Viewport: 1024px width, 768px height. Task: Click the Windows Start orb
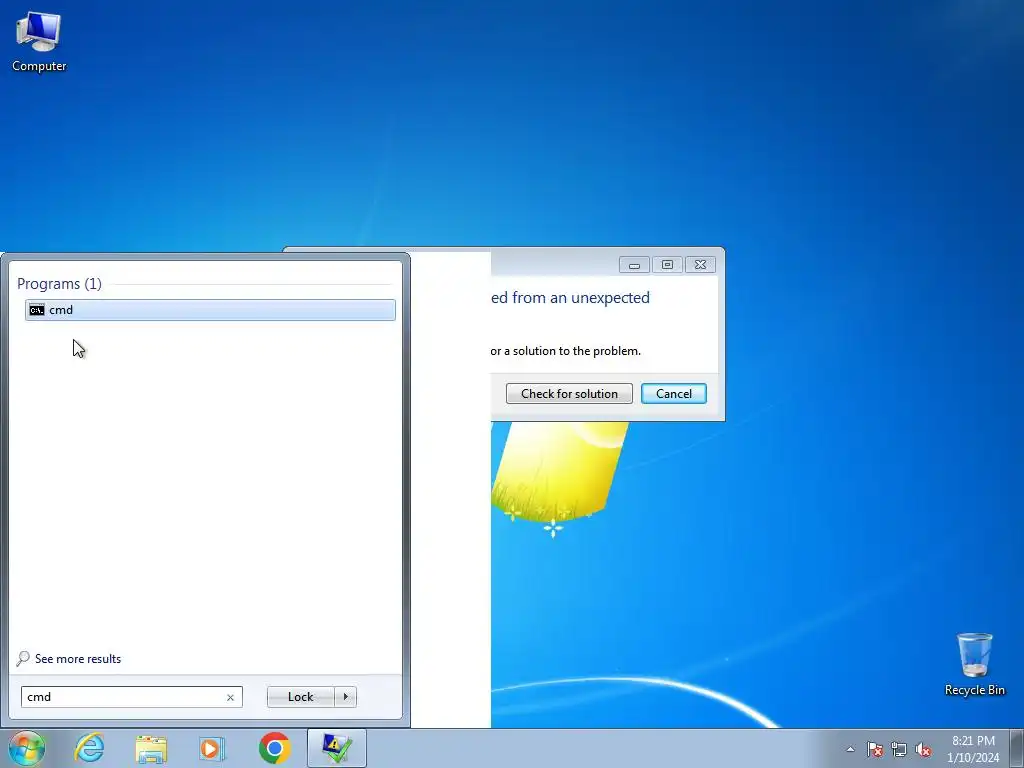tap(27, 748)
